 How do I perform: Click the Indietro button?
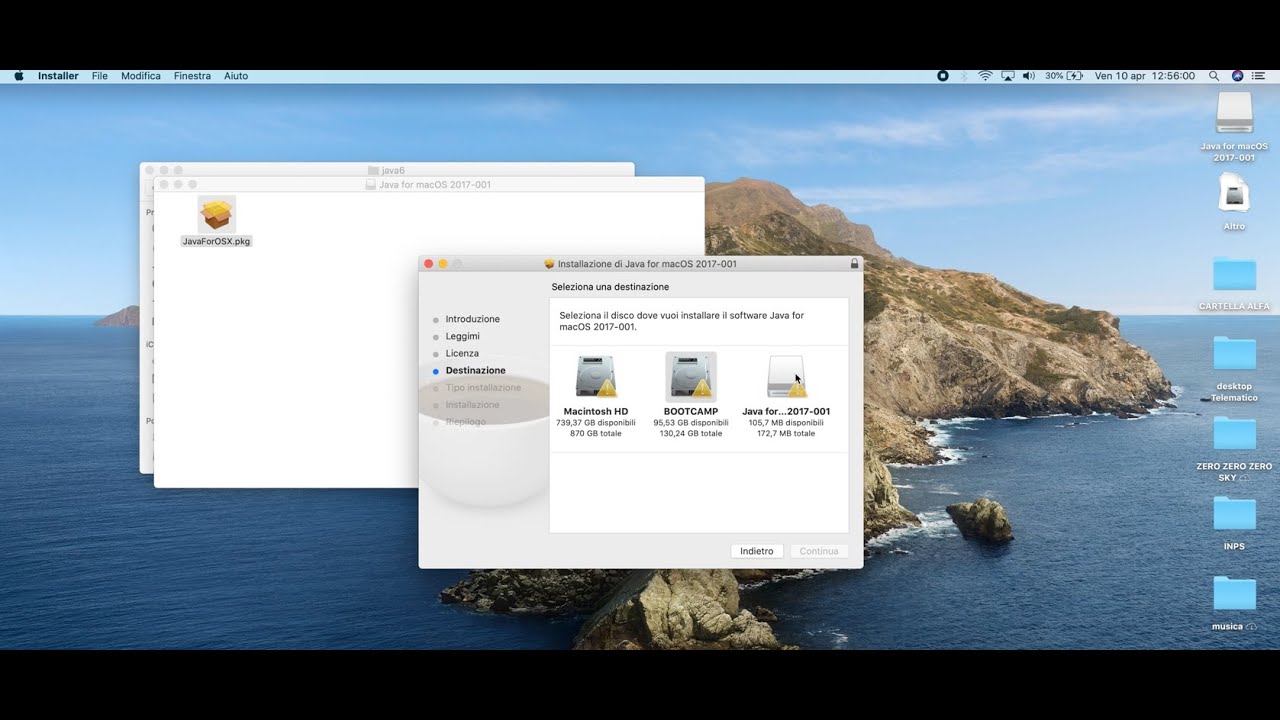757,551
